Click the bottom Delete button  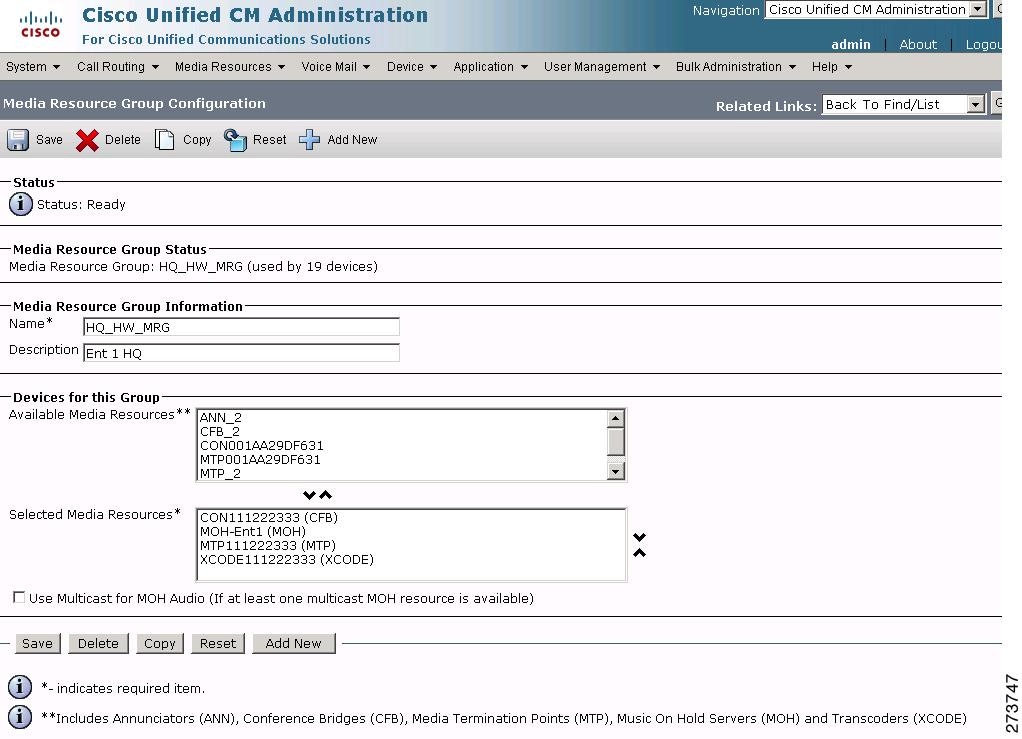(x=98, y=643)
